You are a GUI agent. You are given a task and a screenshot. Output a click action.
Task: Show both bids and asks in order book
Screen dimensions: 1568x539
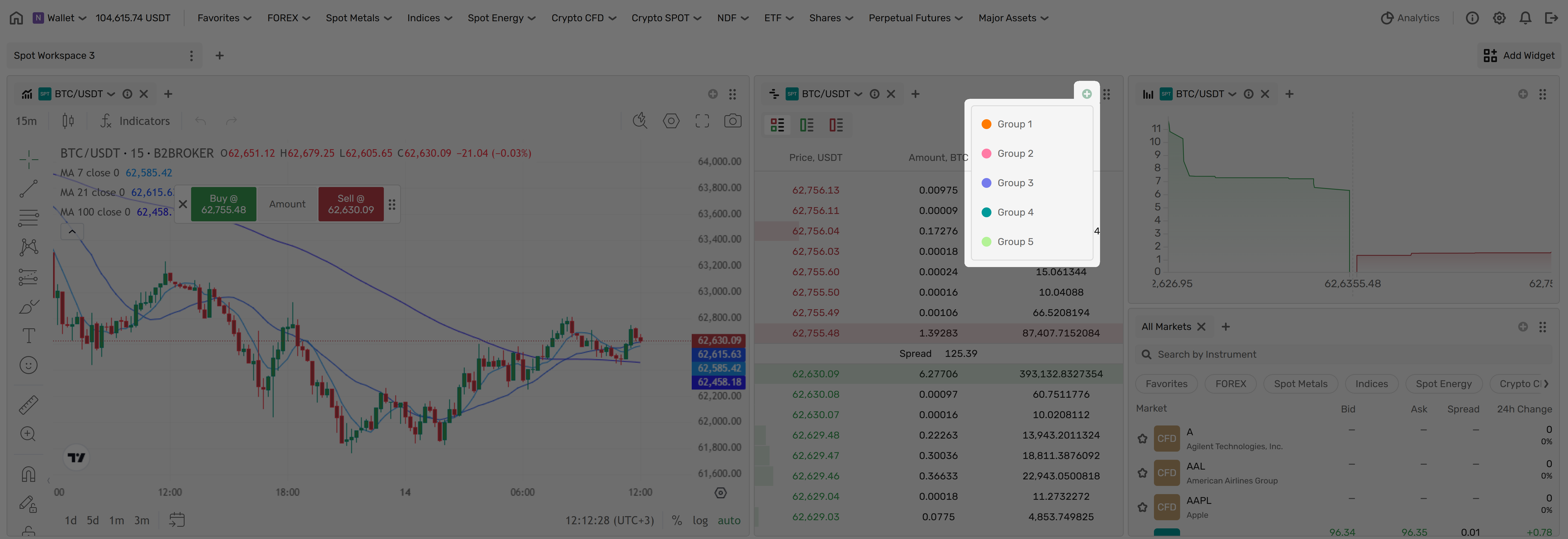[777, 125]
